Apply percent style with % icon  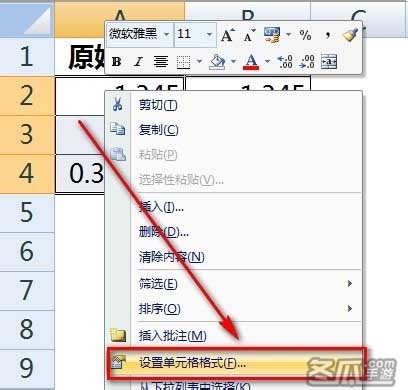point(305,35)
